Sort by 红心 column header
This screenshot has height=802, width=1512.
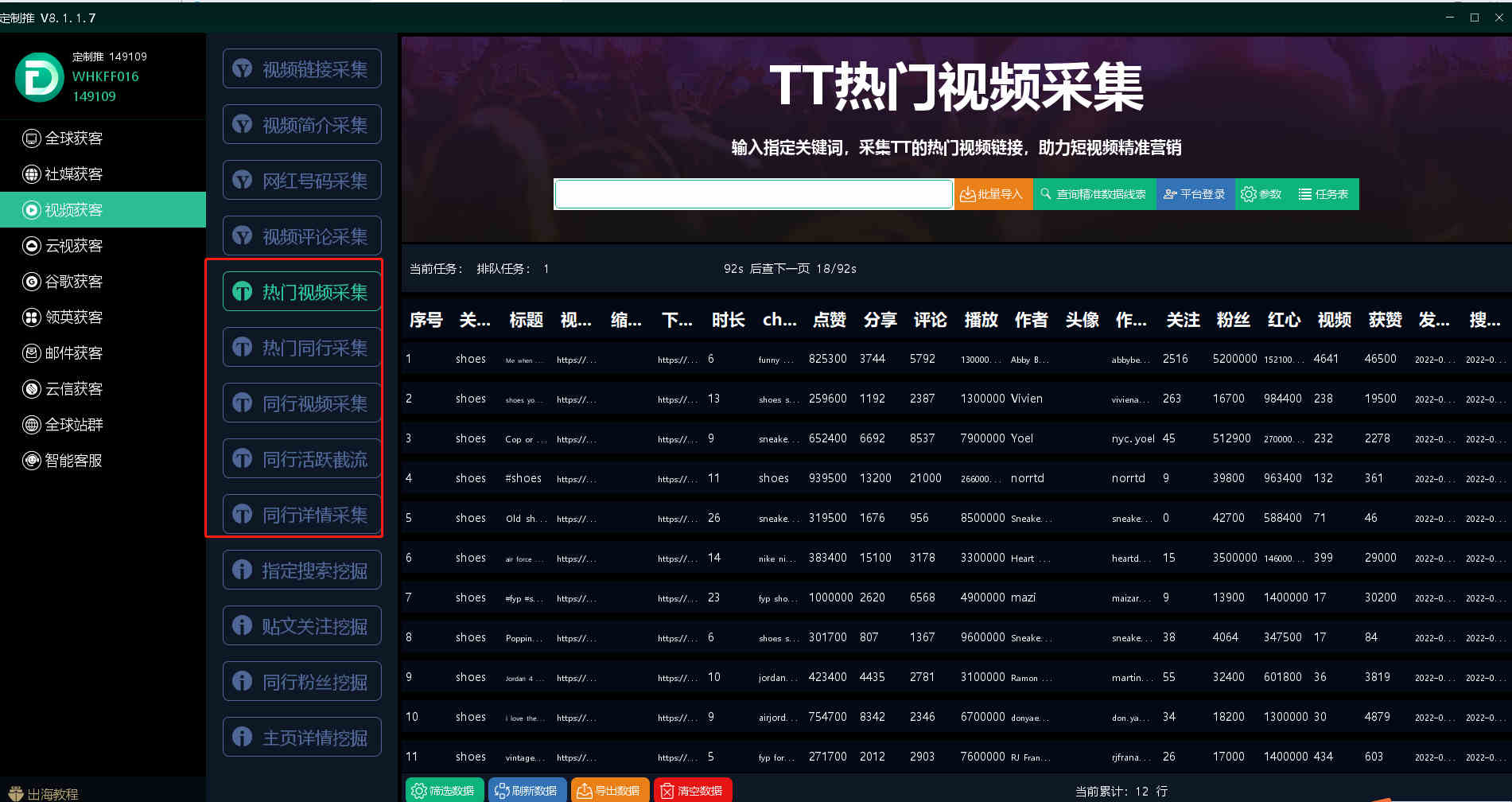point(1285,320)
